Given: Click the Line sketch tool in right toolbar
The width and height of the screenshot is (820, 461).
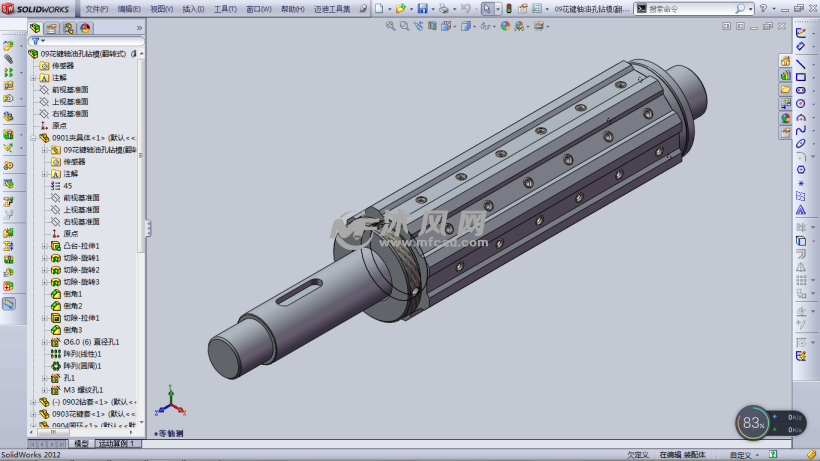Looking at the screenshot, I should point(800,64).
